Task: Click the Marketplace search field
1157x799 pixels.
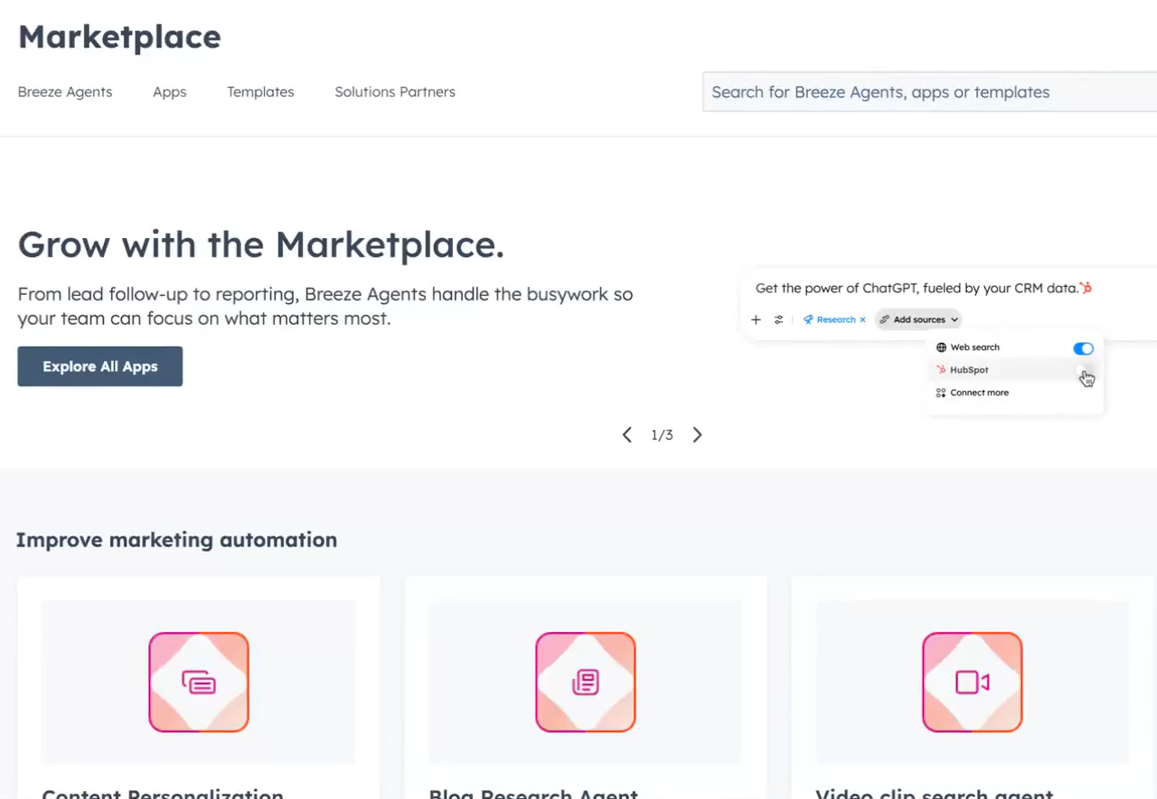Action: coord(930,92)
